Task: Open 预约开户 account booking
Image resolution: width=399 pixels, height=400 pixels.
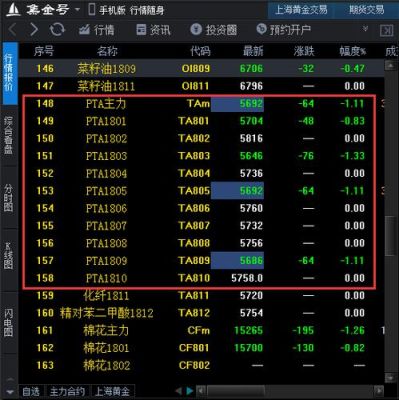Action: pyautogui.click(x=283, y=30)
